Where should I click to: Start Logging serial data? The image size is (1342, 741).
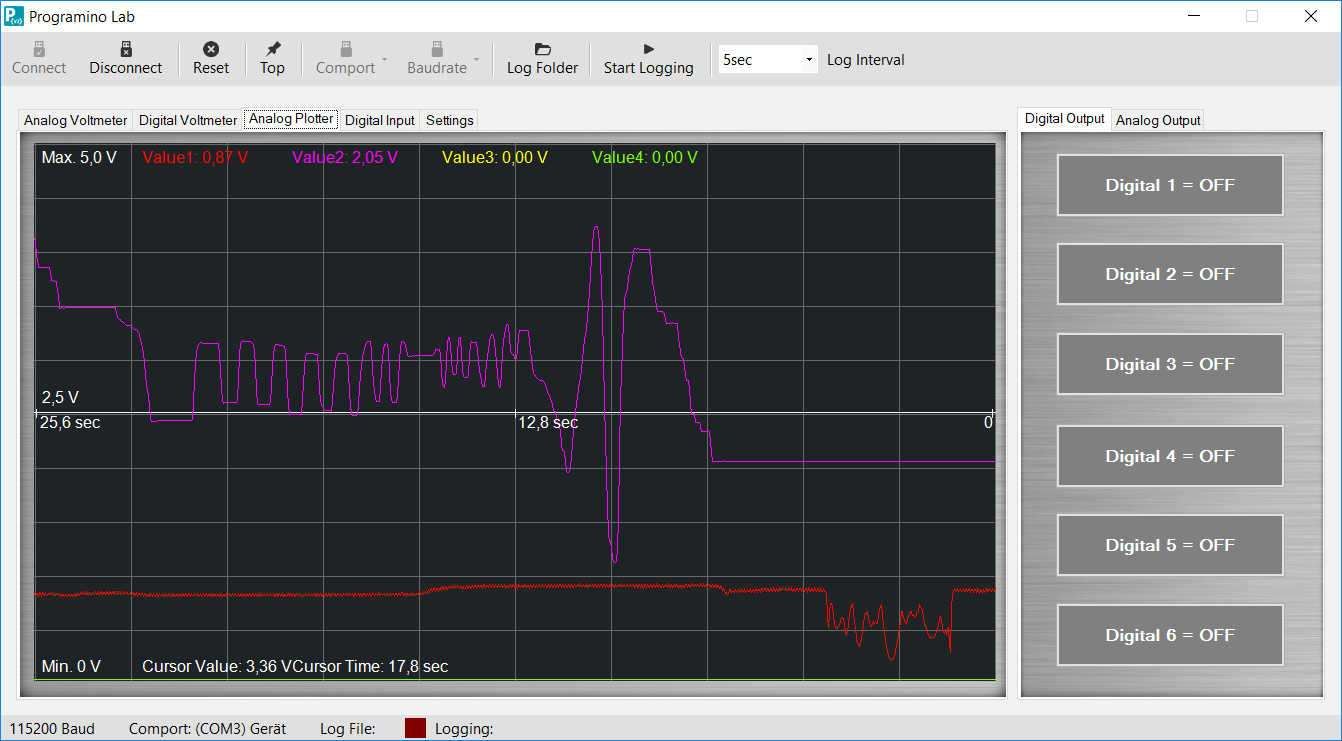[x=648, y=57]
